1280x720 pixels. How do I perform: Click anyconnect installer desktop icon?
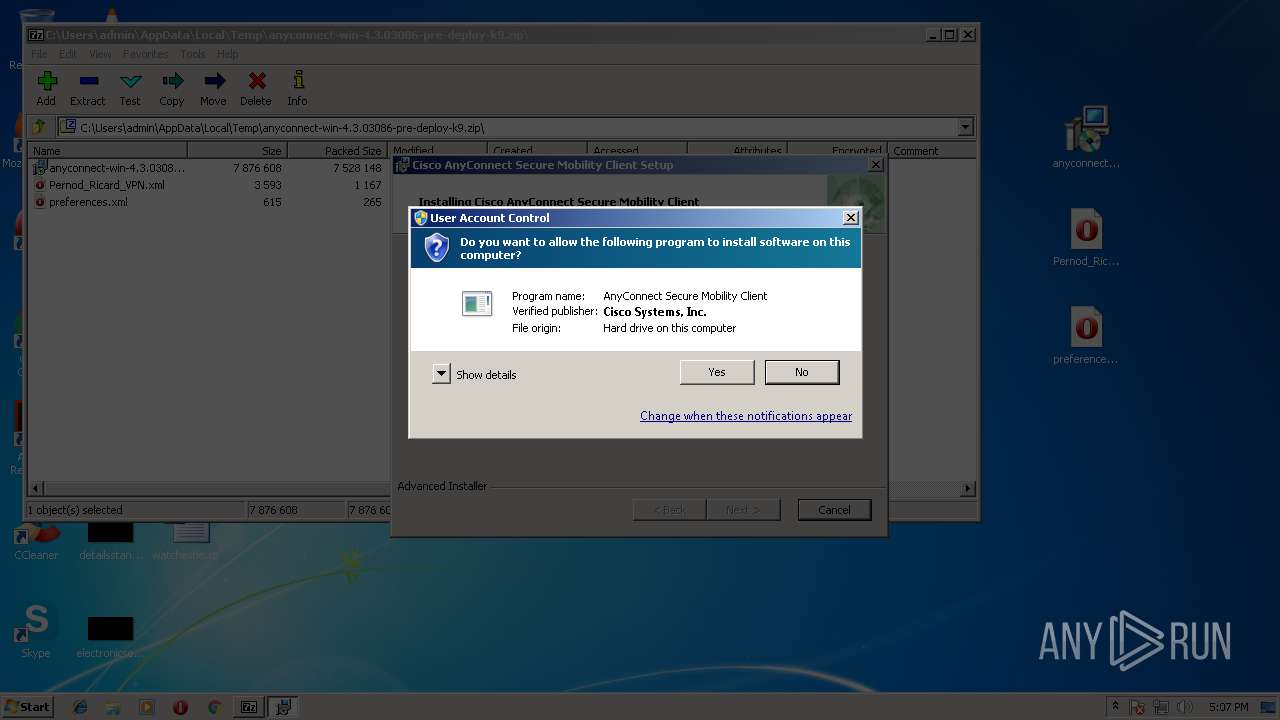click(1086, 139)
